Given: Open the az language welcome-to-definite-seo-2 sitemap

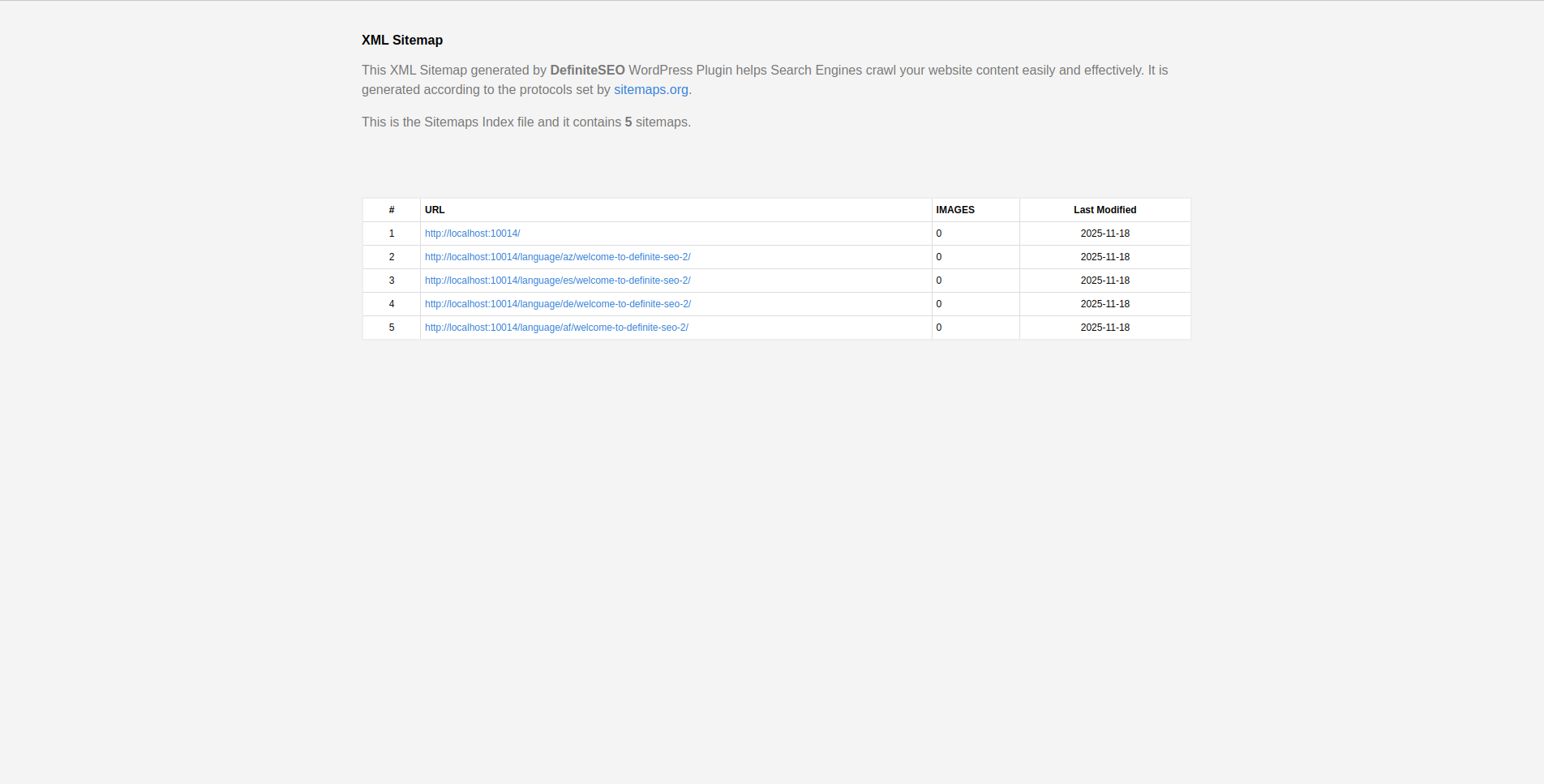Looking at the screenshot, I should click(x=557, y=257).
